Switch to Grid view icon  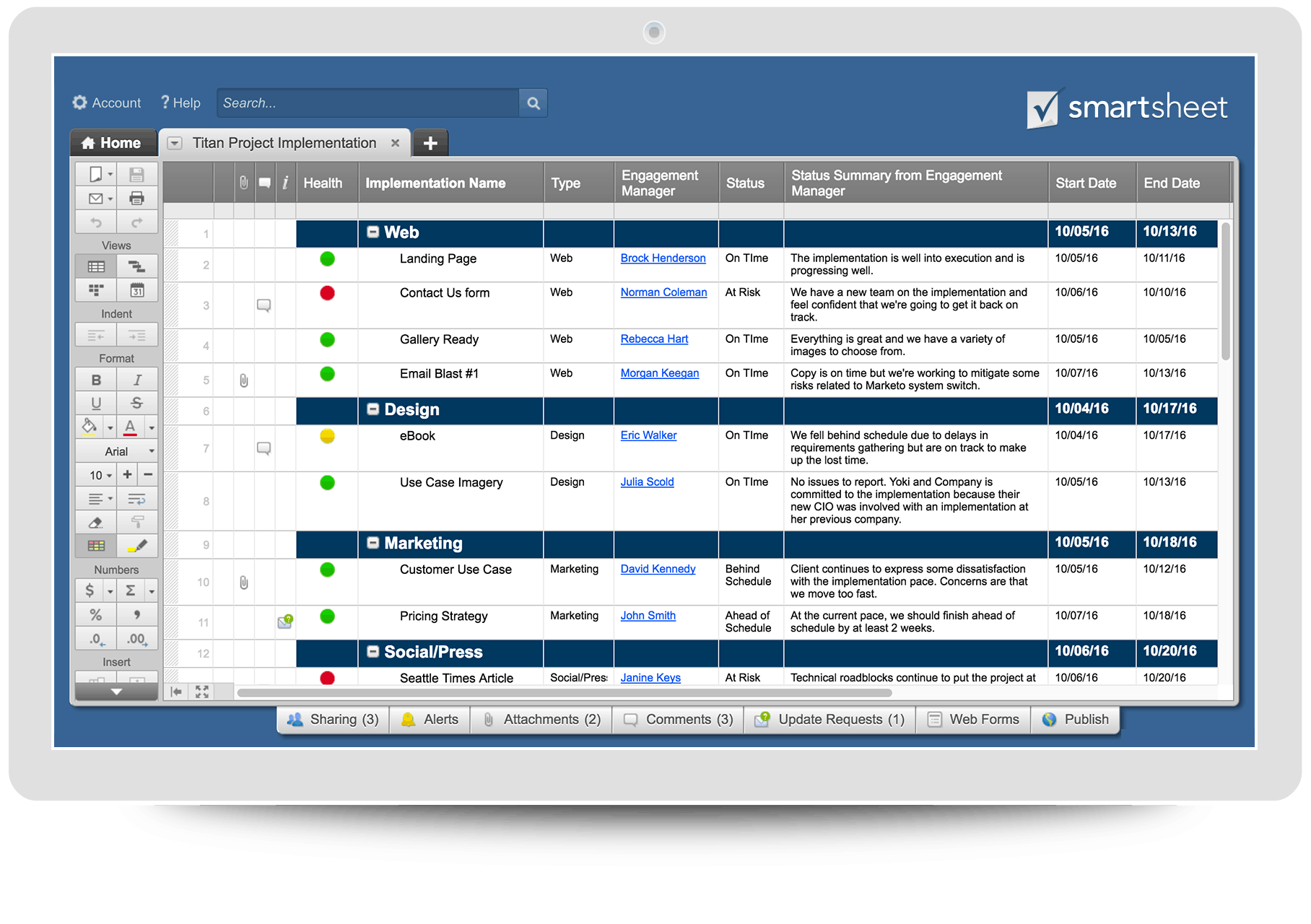coord(96,267)
